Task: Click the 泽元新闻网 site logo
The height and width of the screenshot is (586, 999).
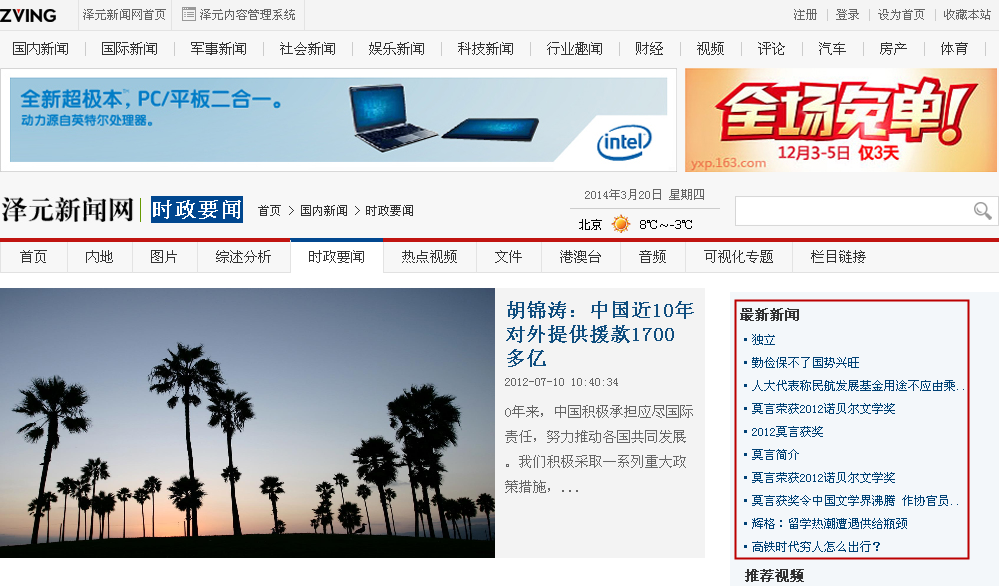Action: (x=67, y=210)
